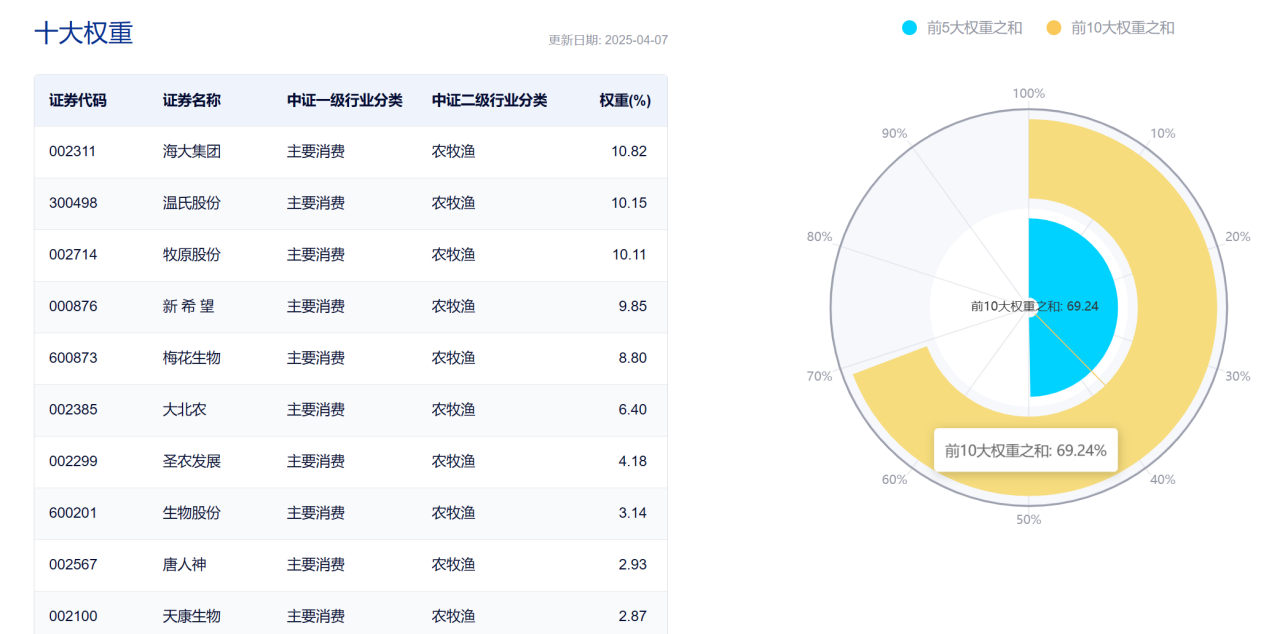The image size is (1269, 634).
Task: Select stock code 002299
Action: [73, 461]
